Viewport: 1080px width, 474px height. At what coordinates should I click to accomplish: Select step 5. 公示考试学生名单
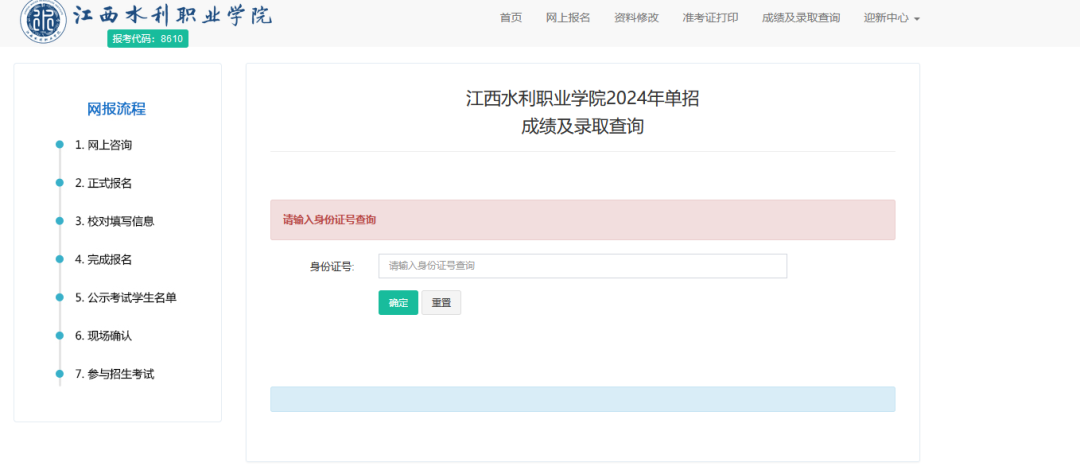point(125,298)
